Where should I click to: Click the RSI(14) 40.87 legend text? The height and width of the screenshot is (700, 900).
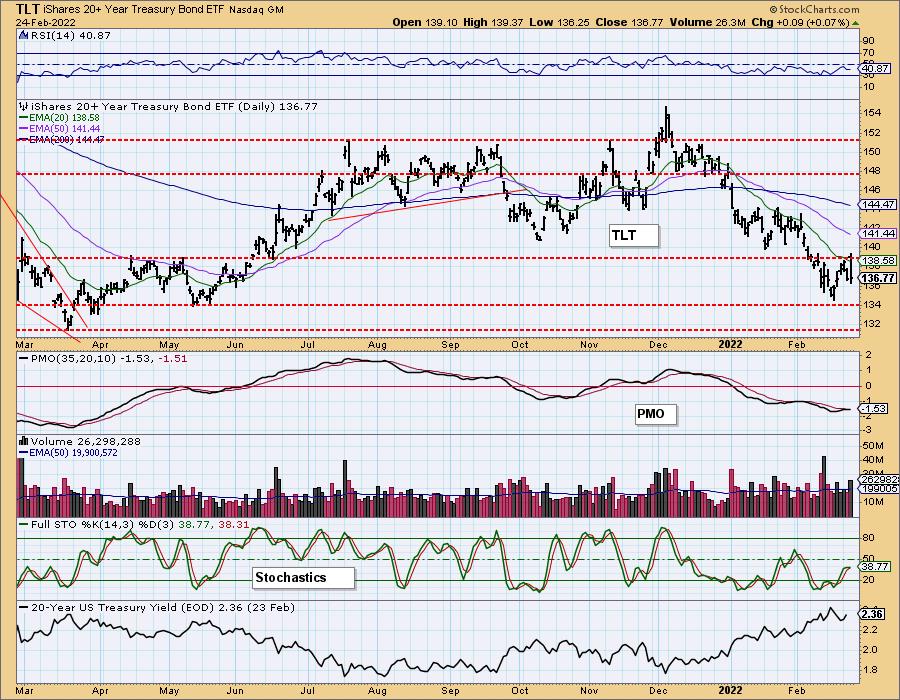coord(70,36)
